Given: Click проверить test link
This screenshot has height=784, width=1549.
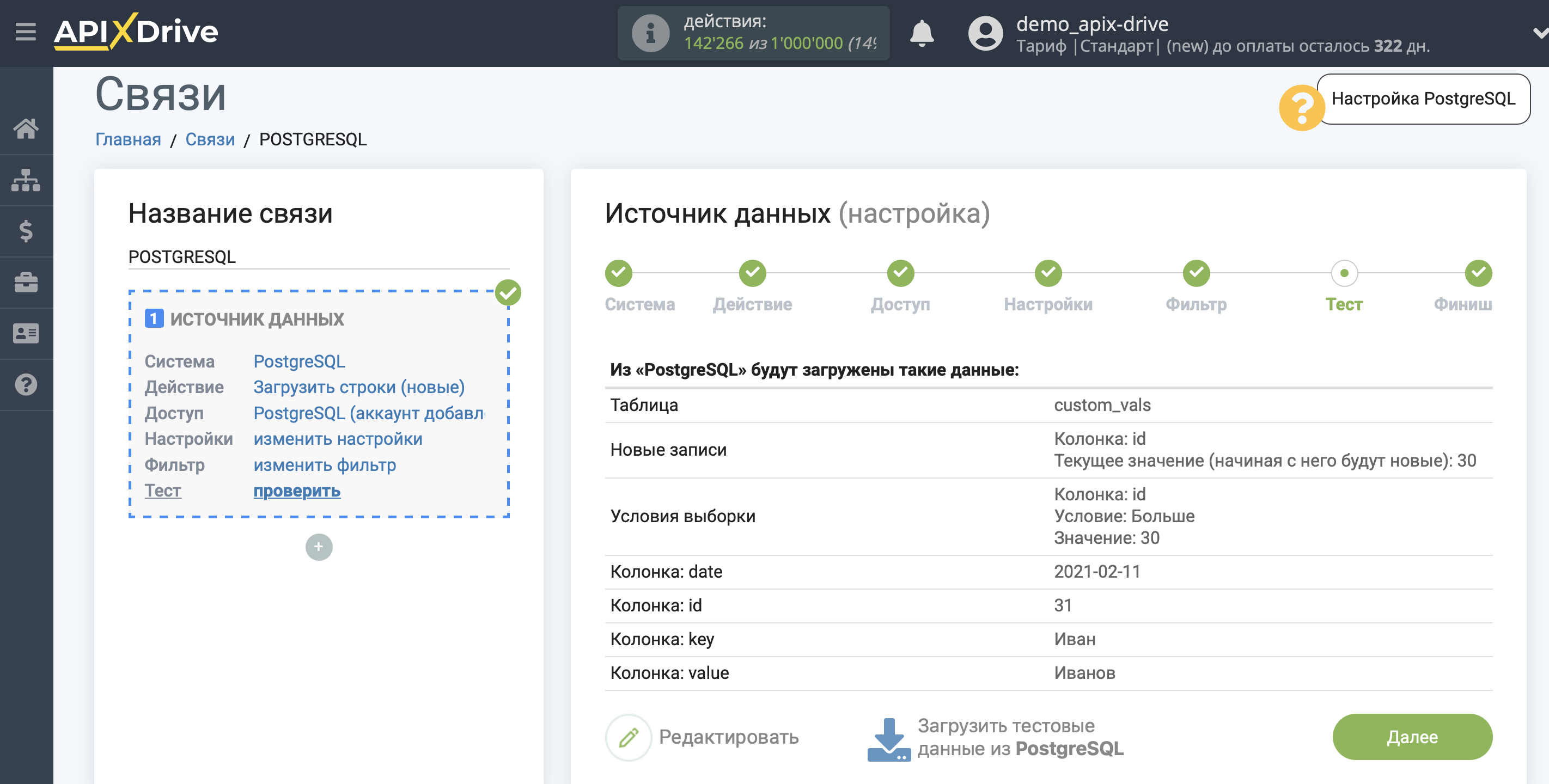Looking at the screenshot, I should (296, 491).
